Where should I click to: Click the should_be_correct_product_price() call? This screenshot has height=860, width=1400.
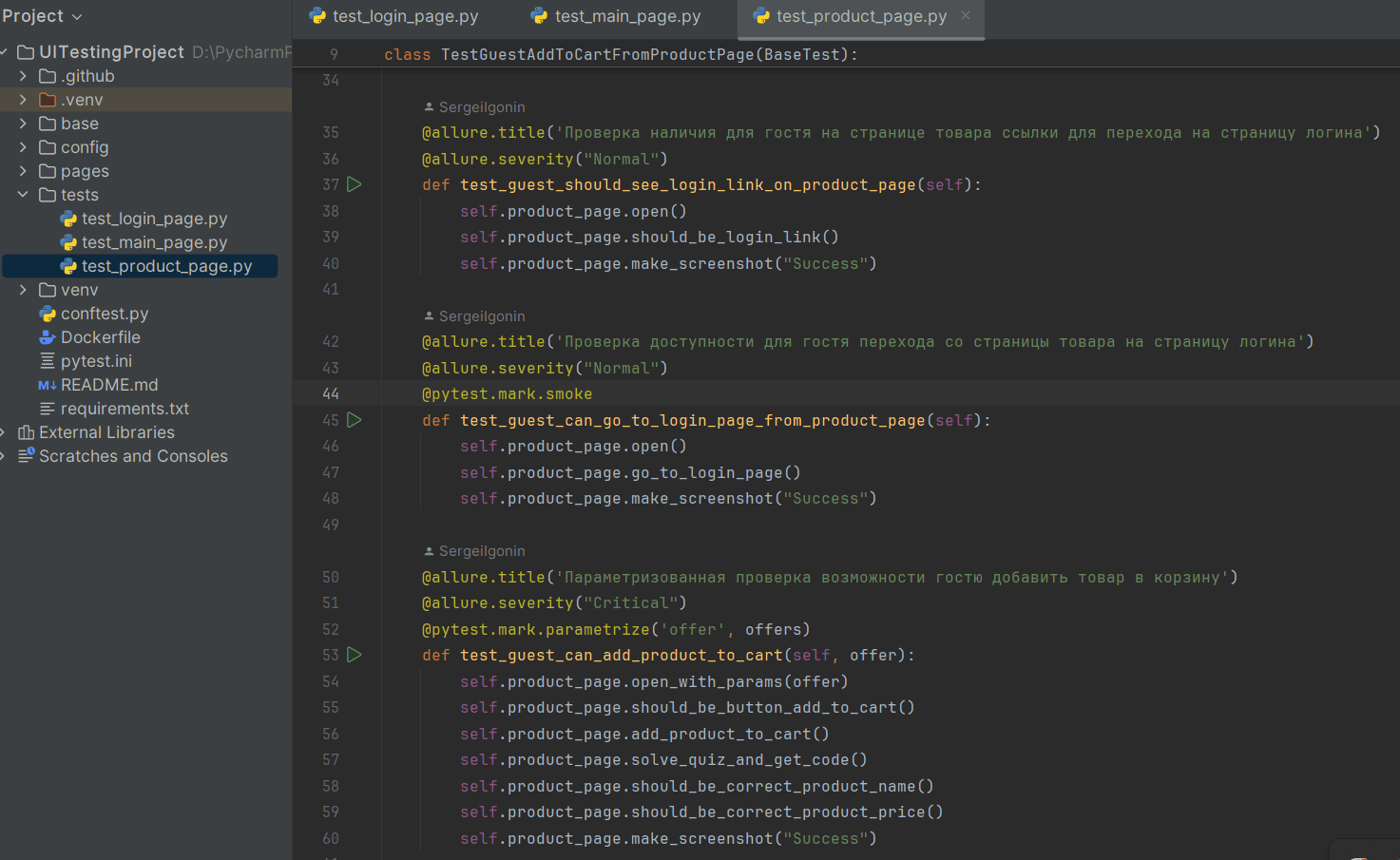[x=787, y=812]
